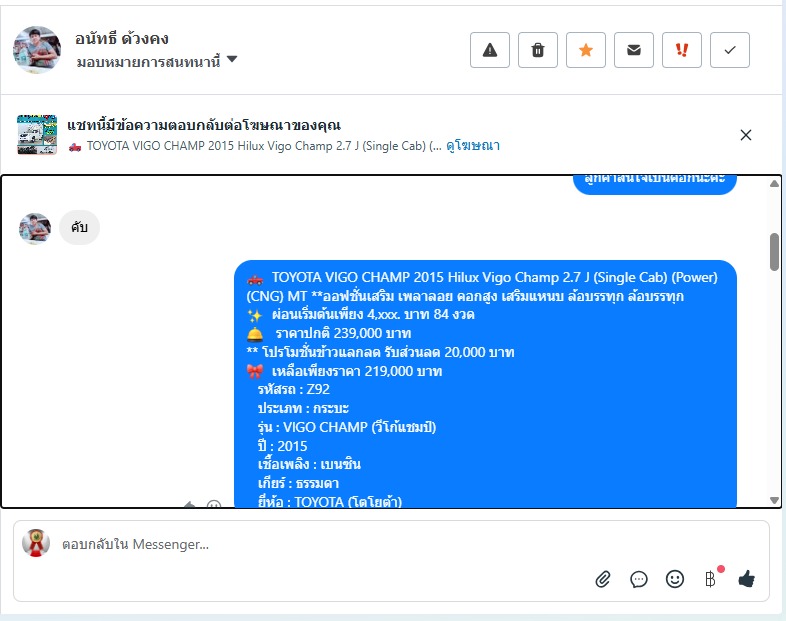Mark conversation done with the checkmark button
The width and height of the screenshot is (786, 621).
pyautogui.click(x=730, y=50)
